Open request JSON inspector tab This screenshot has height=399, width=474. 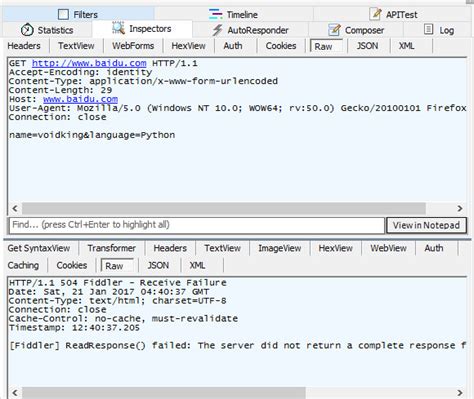point(367,46)
